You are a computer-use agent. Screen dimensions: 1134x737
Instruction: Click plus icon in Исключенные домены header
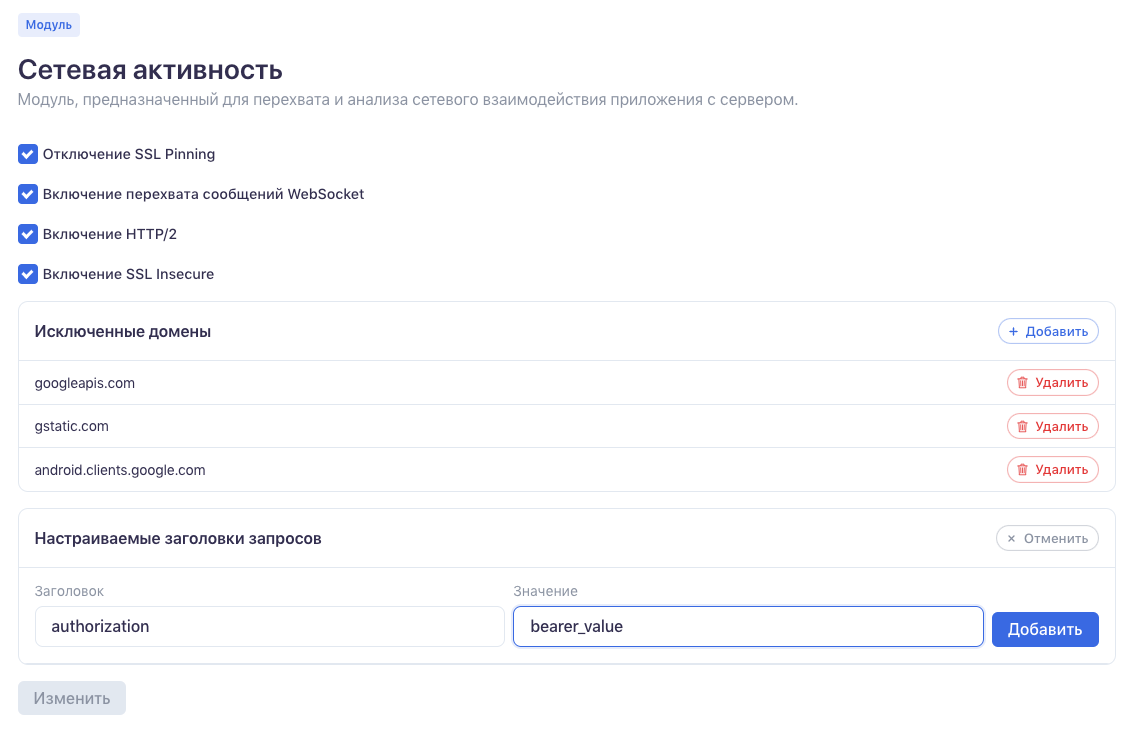[x=1013, y=331]
